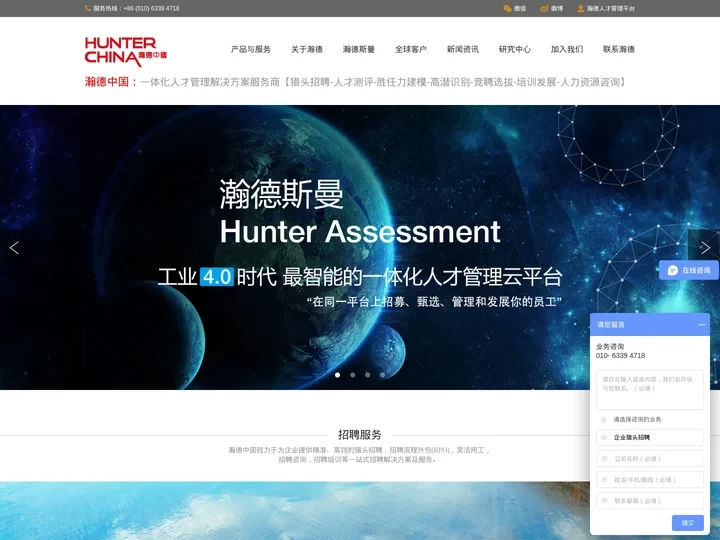This screenshot has height=540, width=720.
Task: Click the 在线咨询 chat button
Action: [x=689, y=270]
